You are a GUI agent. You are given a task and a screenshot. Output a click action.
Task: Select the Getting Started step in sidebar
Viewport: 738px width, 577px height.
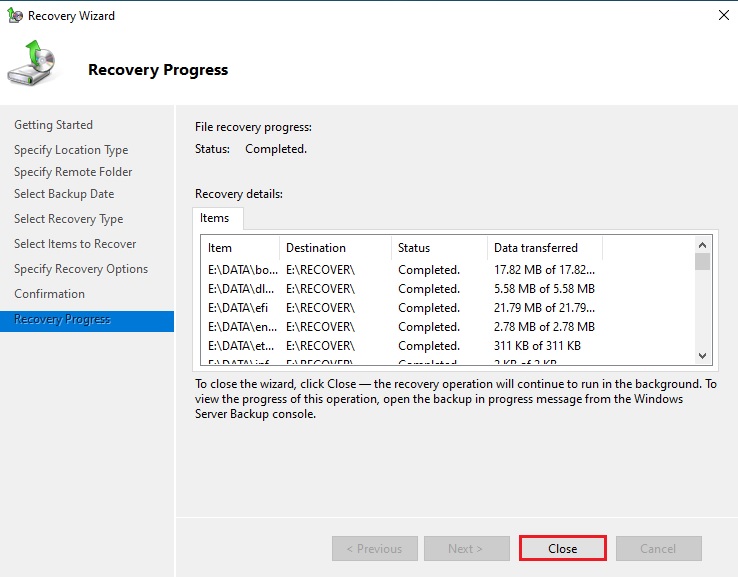coord(54,125)
